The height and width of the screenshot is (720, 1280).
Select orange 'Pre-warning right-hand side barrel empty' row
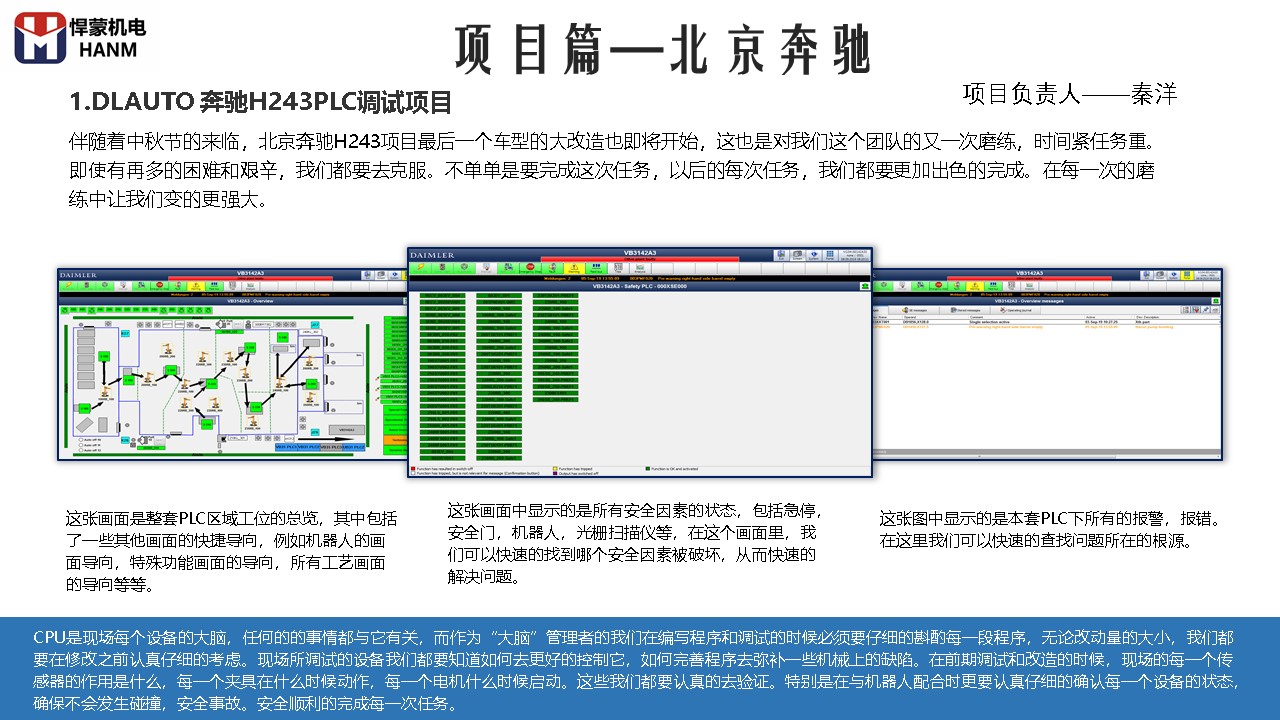coord(1047,327)
